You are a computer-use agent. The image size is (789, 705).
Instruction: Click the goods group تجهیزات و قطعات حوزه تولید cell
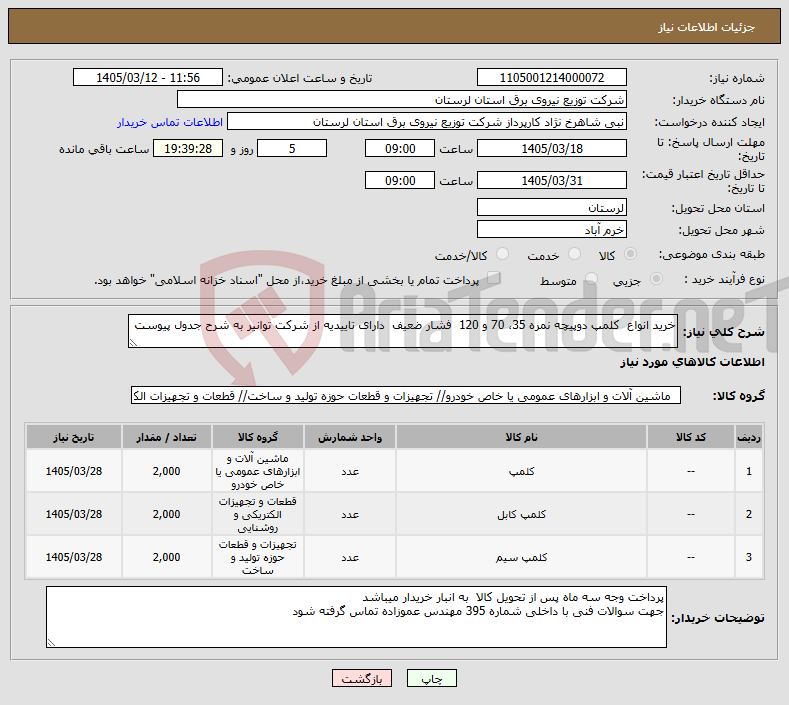pyautogui.click(x=258, y=558)
